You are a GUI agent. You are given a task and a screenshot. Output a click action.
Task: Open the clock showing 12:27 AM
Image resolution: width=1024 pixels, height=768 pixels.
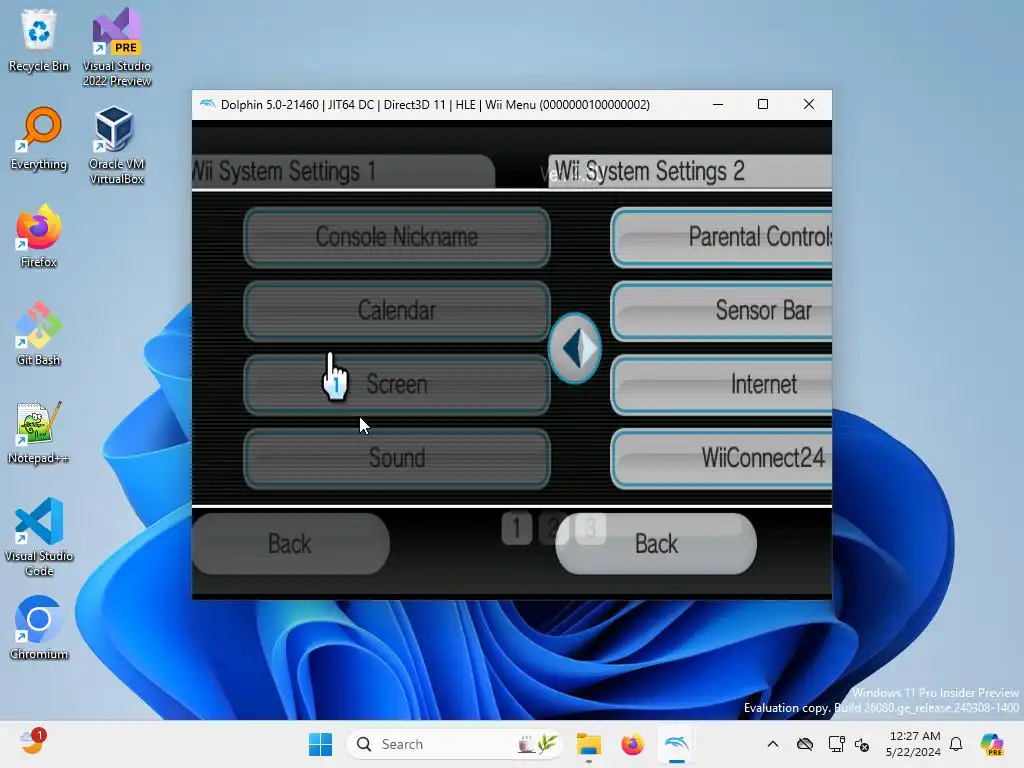(914, 744)
